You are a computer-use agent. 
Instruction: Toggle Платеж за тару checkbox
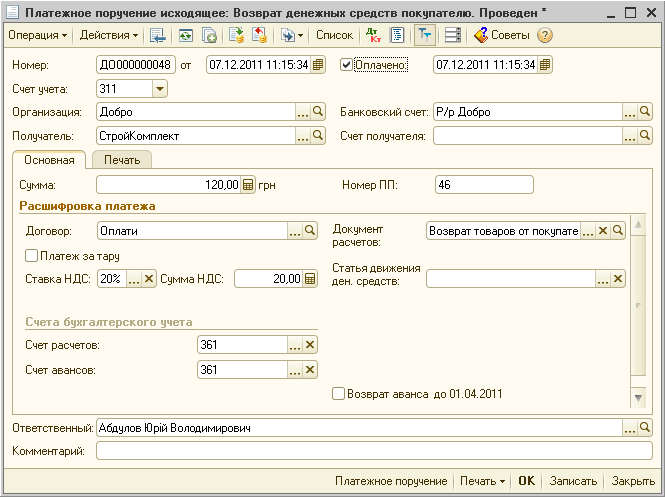coord(32,256)
